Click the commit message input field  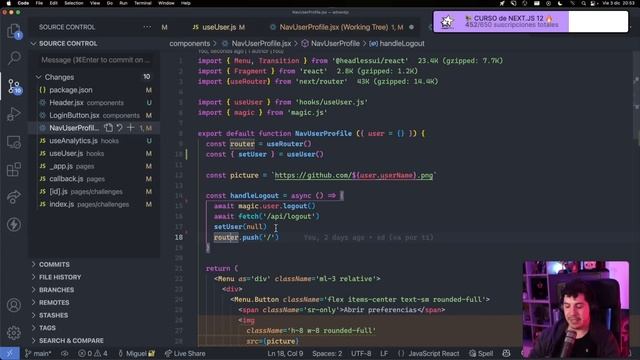(x=96, y=60)
